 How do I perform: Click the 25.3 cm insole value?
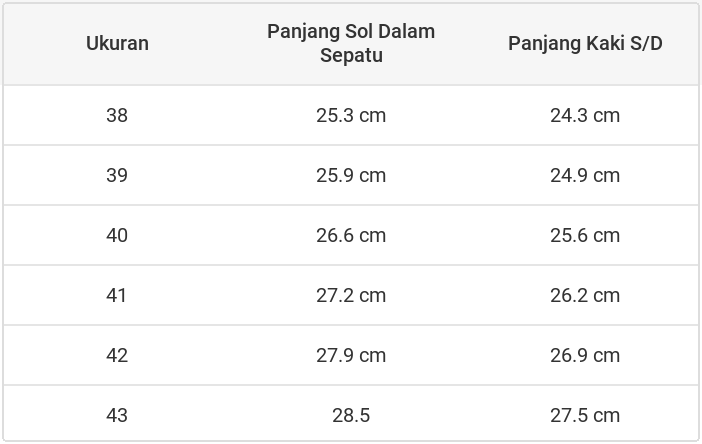pos(351,115)
